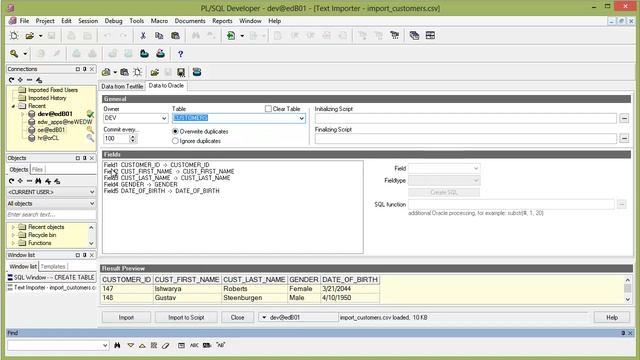
Task: Click the tile windows toolbar icon
Action: point(430,36)
